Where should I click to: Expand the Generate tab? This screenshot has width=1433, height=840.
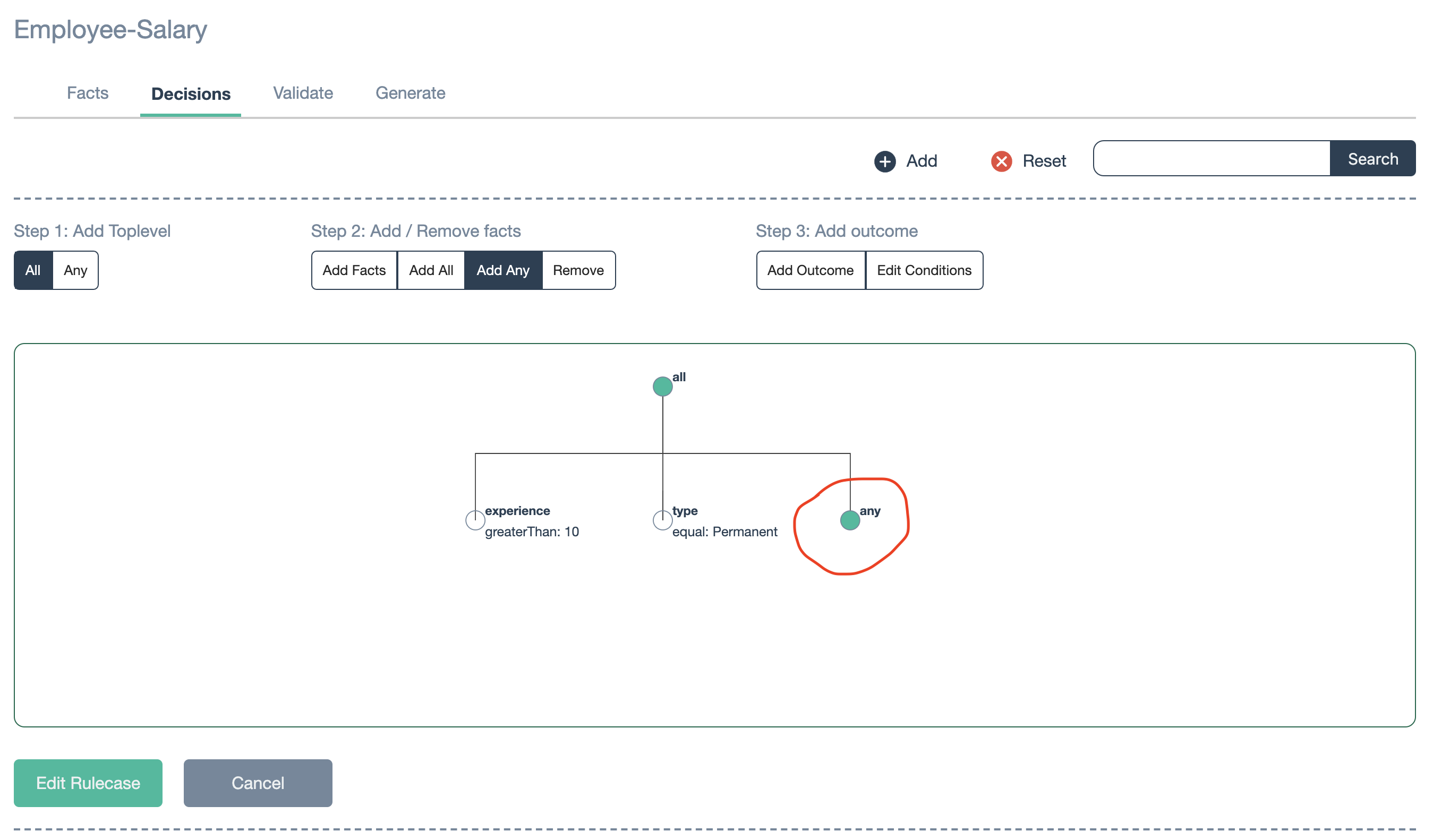410,92
